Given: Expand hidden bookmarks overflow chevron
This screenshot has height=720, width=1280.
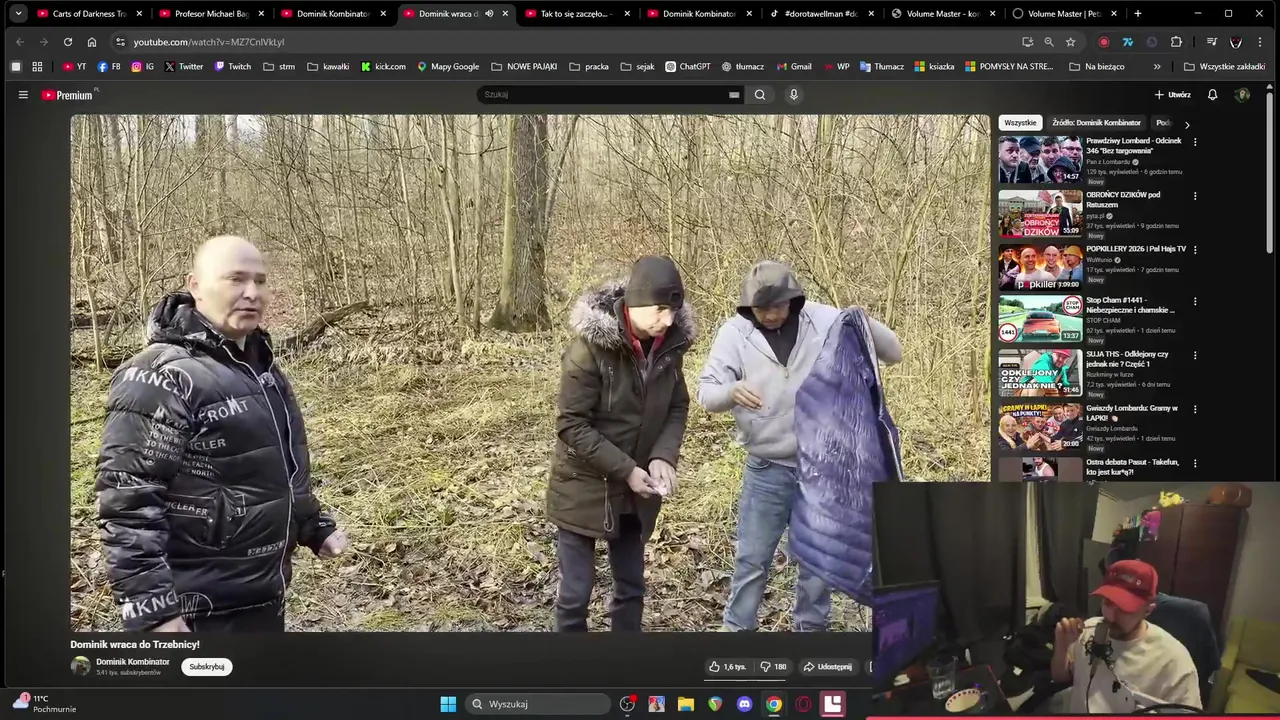Looking at the screenshot, I should [1157, 67].
